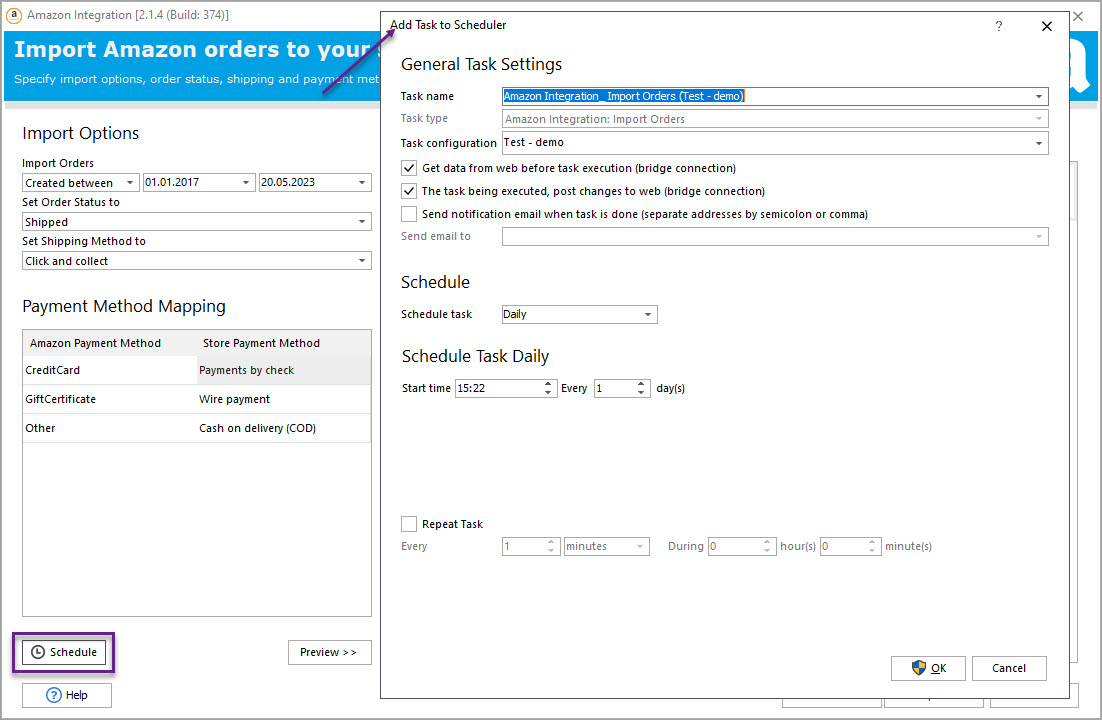Open the Created between import filter dropdown
This screenshot has width=1102, height=720.
click(130, 183)
